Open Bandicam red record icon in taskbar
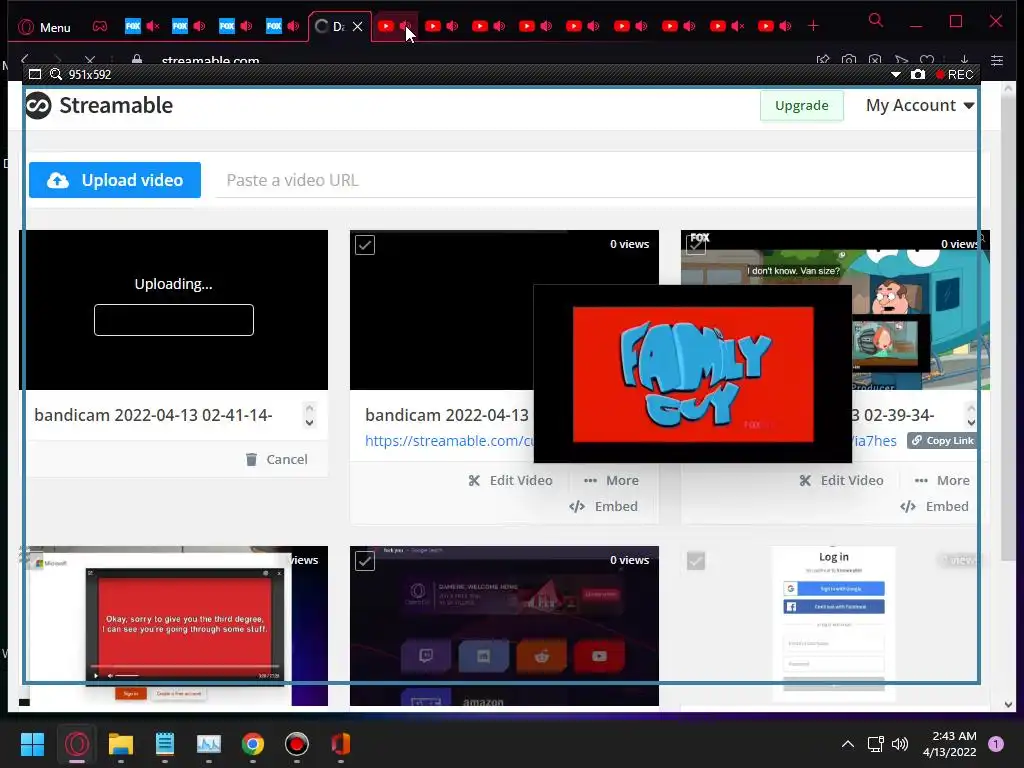The height and width of the screenshot is (768, 1024). (x=296, y=744)
